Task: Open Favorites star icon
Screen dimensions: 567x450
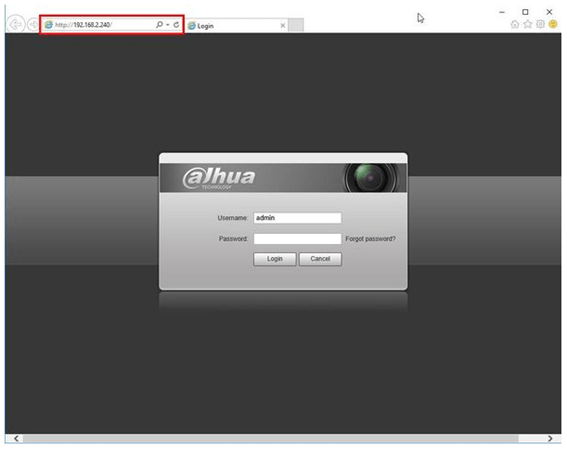Action: [528, 24]
